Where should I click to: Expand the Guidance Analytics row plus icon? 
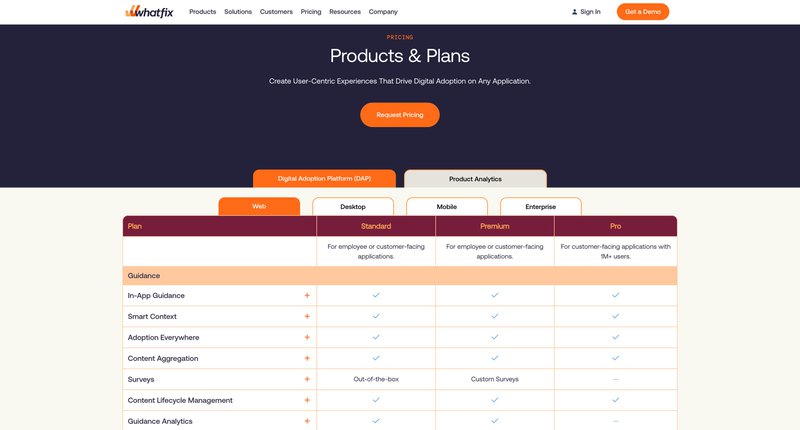(x=307, y=421)
